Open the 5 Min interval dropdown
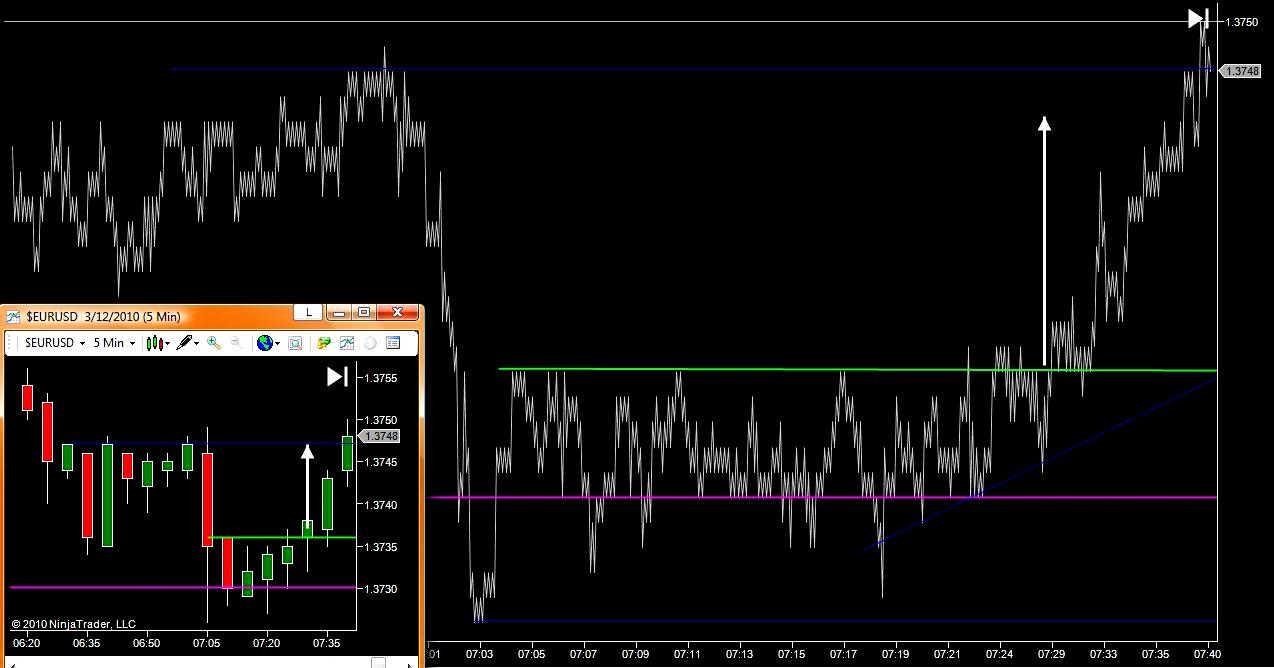The height and width of the screenshot is (668, 1274). [x=114, y=343]
